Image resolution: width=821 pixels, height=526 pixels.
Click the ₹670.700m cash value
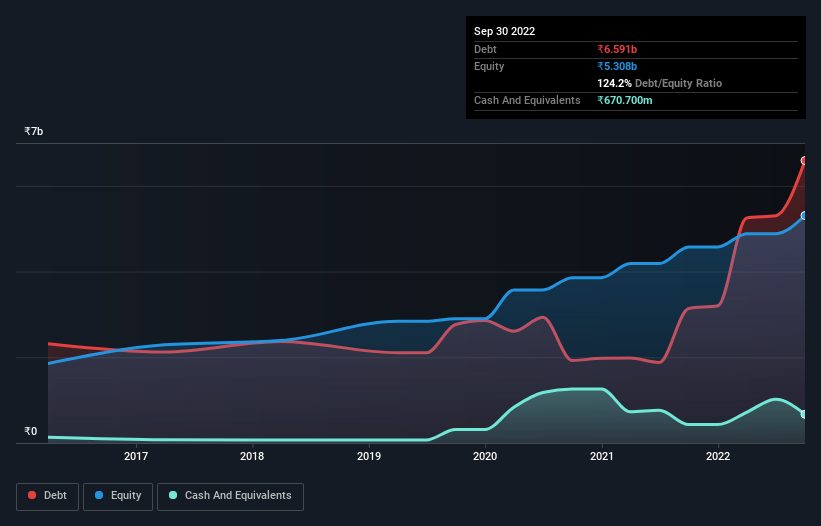pos(625,100)
